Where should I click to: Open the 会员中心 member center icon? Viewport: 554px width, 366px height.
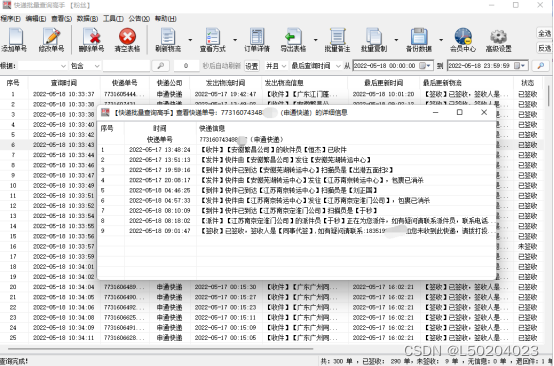tap(463, 36)
